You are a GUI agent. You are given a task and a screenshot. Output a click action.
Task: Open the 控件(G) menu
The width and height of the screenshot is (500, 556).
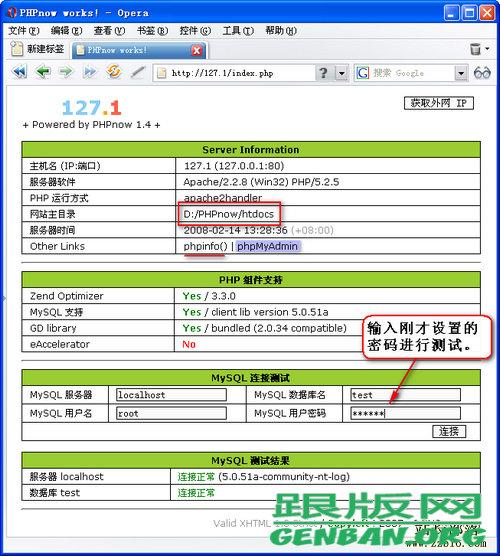tap(195, 31)
